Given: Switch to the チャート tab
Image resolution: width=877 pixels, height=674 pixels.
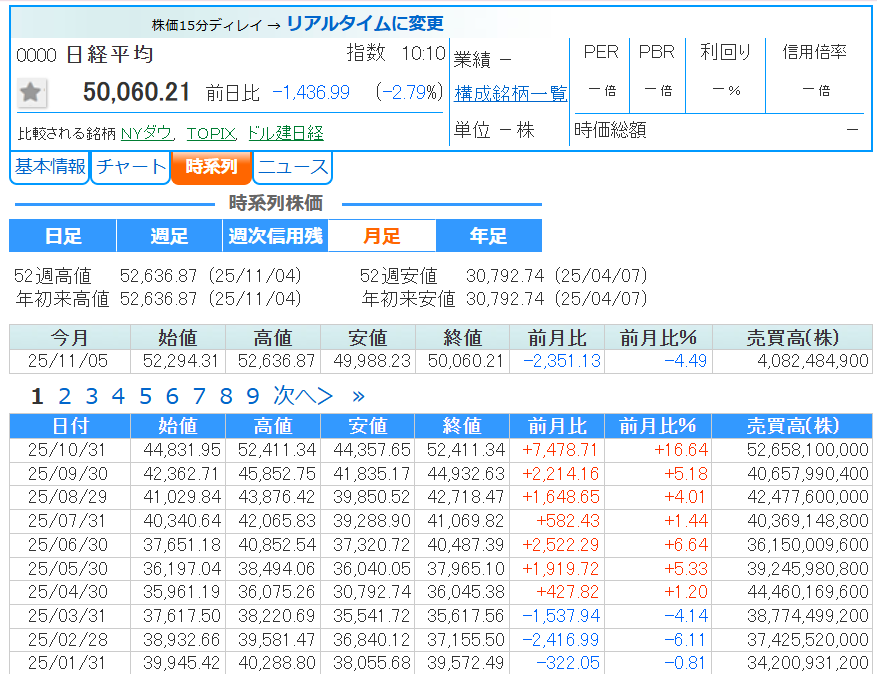Looking at the screenshot, I should point(130,167).
